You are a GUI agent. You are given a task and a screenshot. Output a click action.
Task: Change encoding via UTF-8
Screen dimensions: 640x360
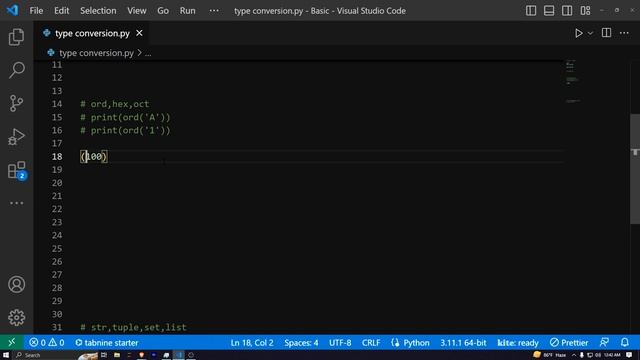(340, 342)
